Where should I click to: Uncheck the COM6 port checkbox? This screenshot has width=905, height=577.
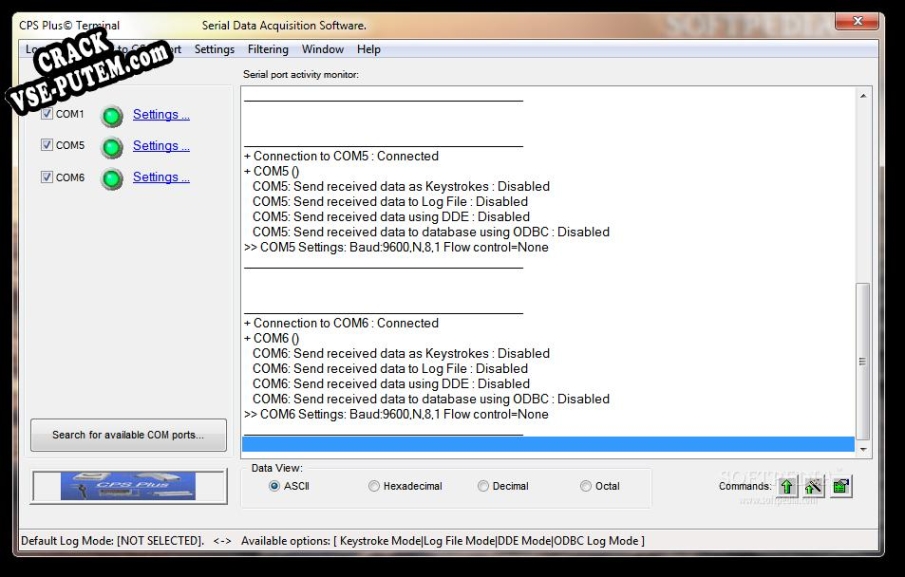pyautogui.click(x=47, y=177)
